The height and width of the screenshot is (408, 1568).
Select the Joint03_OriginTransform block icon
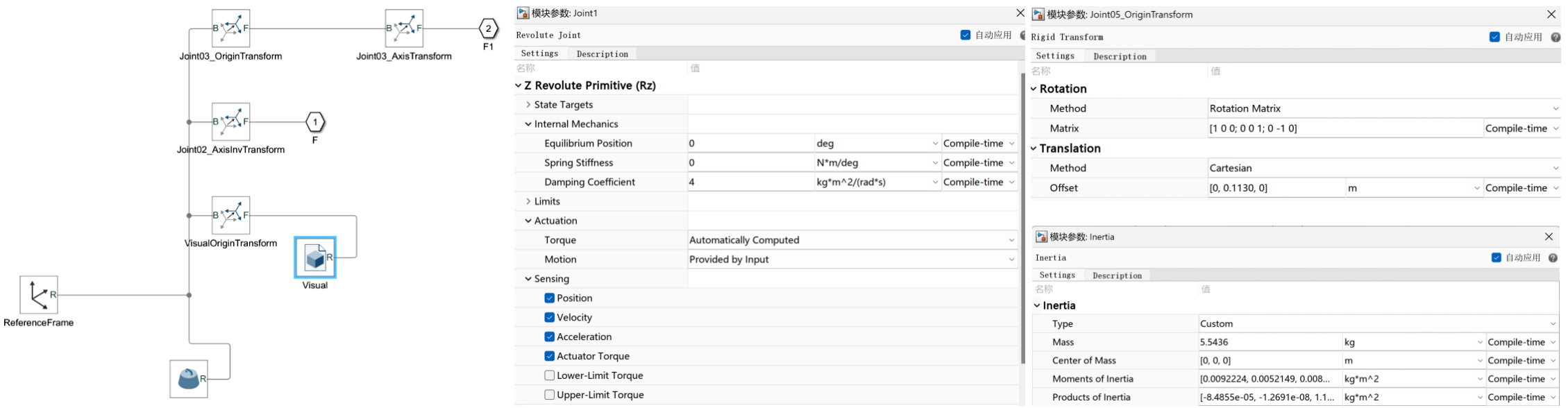(x=230, y=28)
